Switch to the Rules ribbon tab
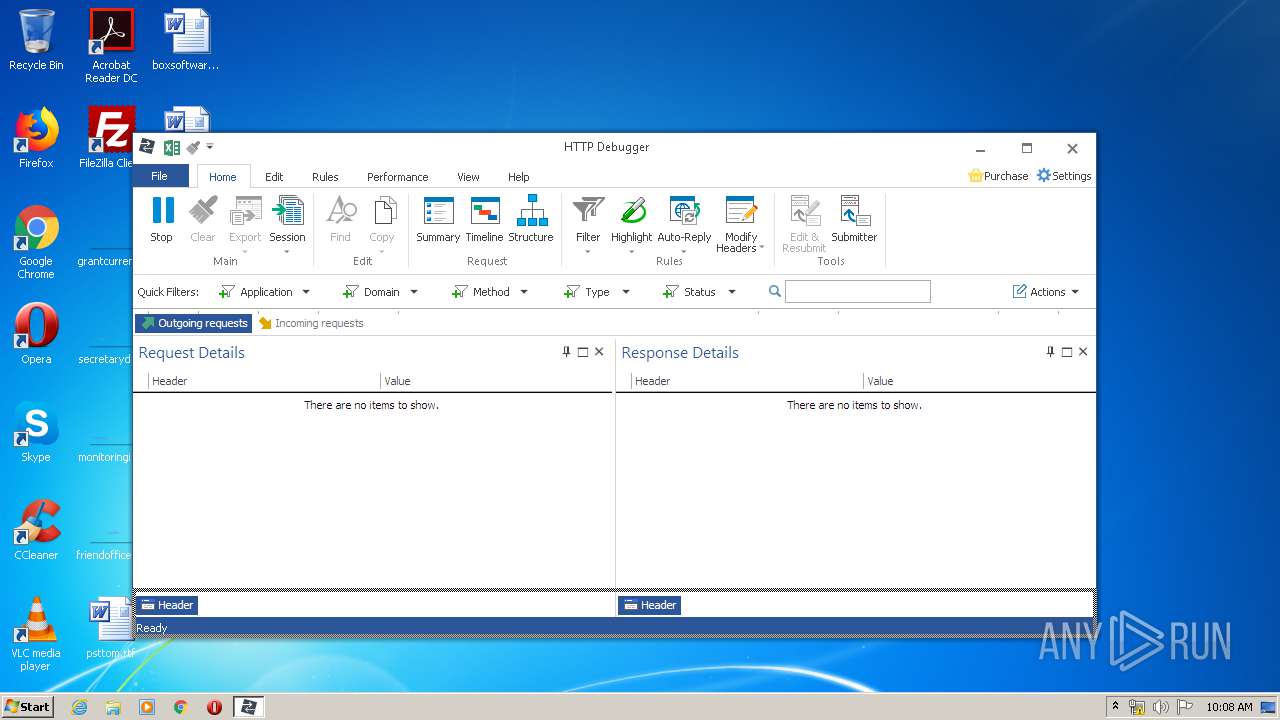 point(325,177)
